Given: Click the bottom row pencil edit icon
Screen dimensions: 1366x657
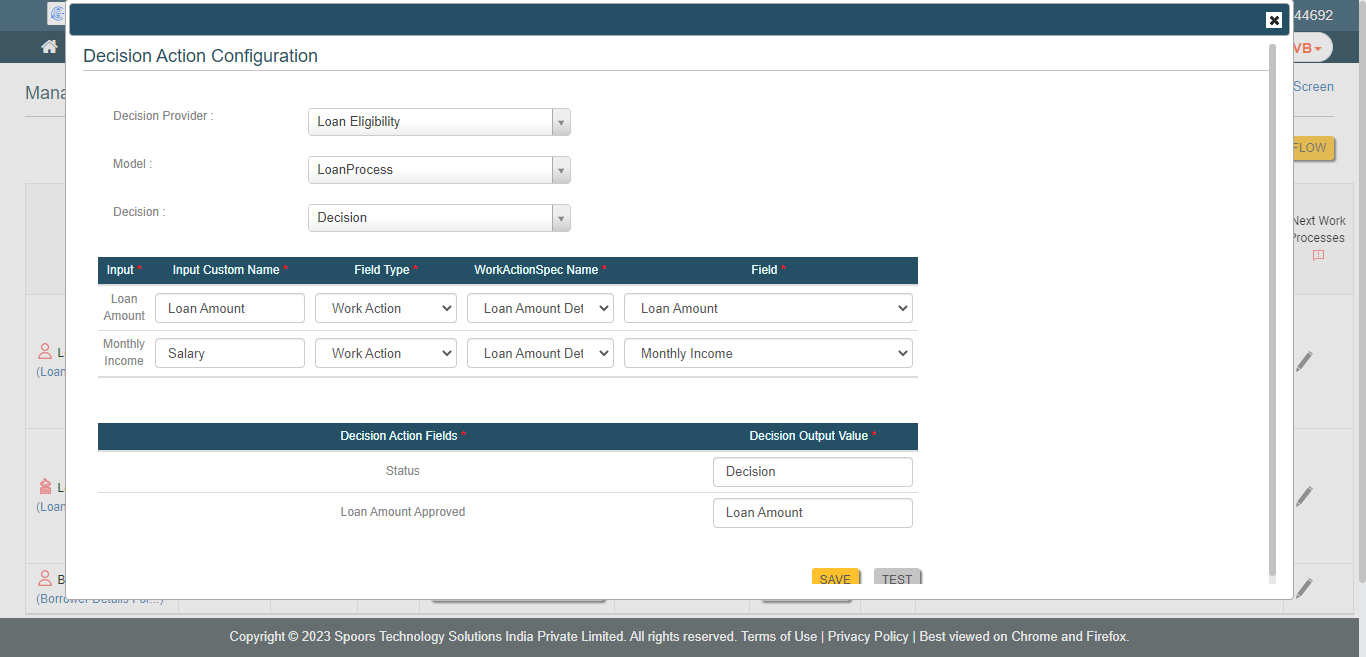Looking at the screenshot, I should (x=1304, y=588).
